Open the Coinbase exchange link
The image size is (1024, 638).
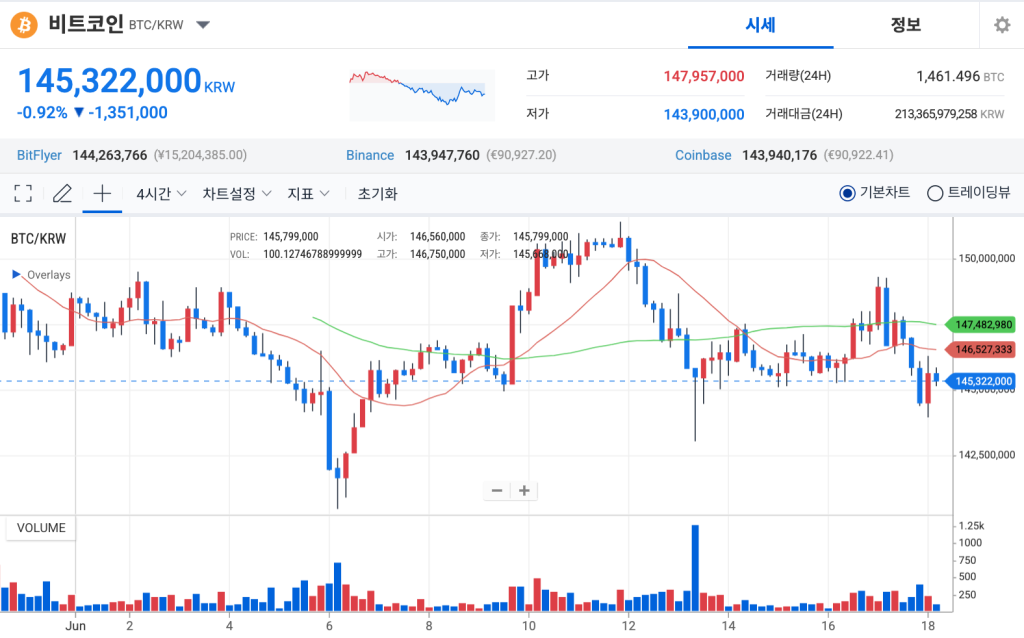click(x=703, y=155)
